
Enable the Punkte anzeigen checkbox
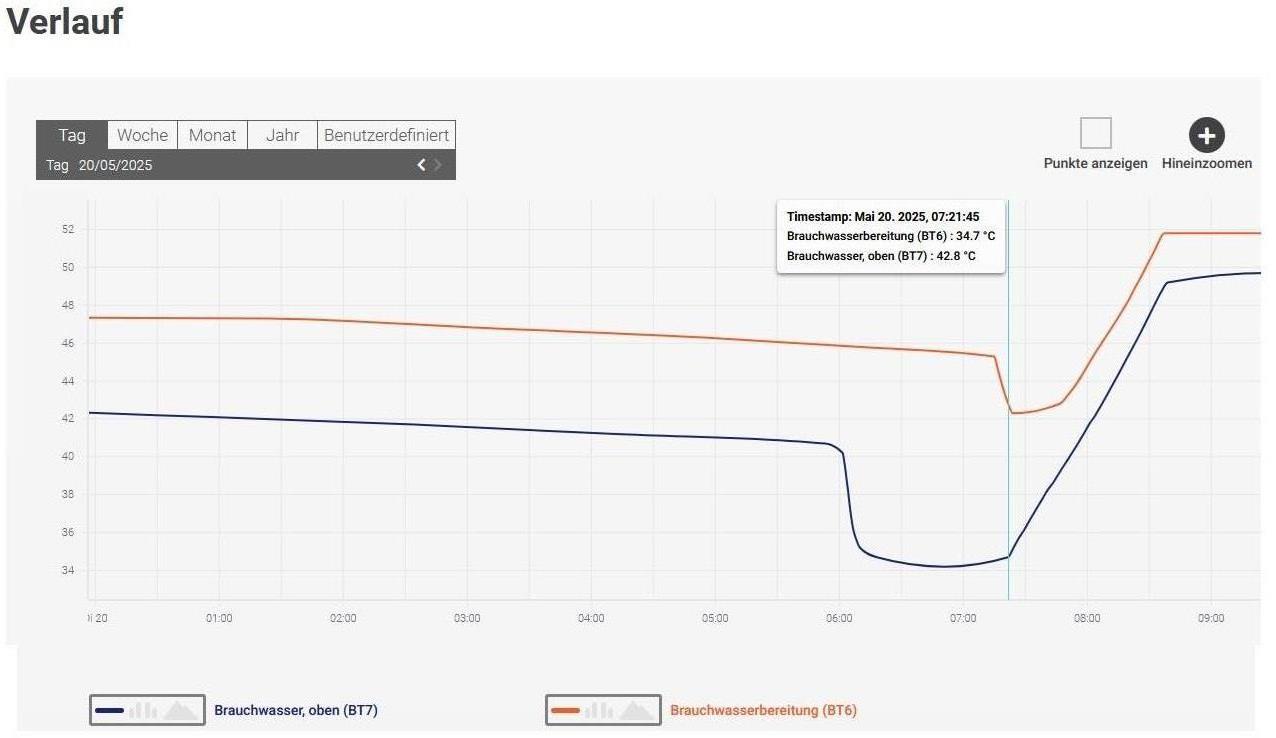[1095, 133]
